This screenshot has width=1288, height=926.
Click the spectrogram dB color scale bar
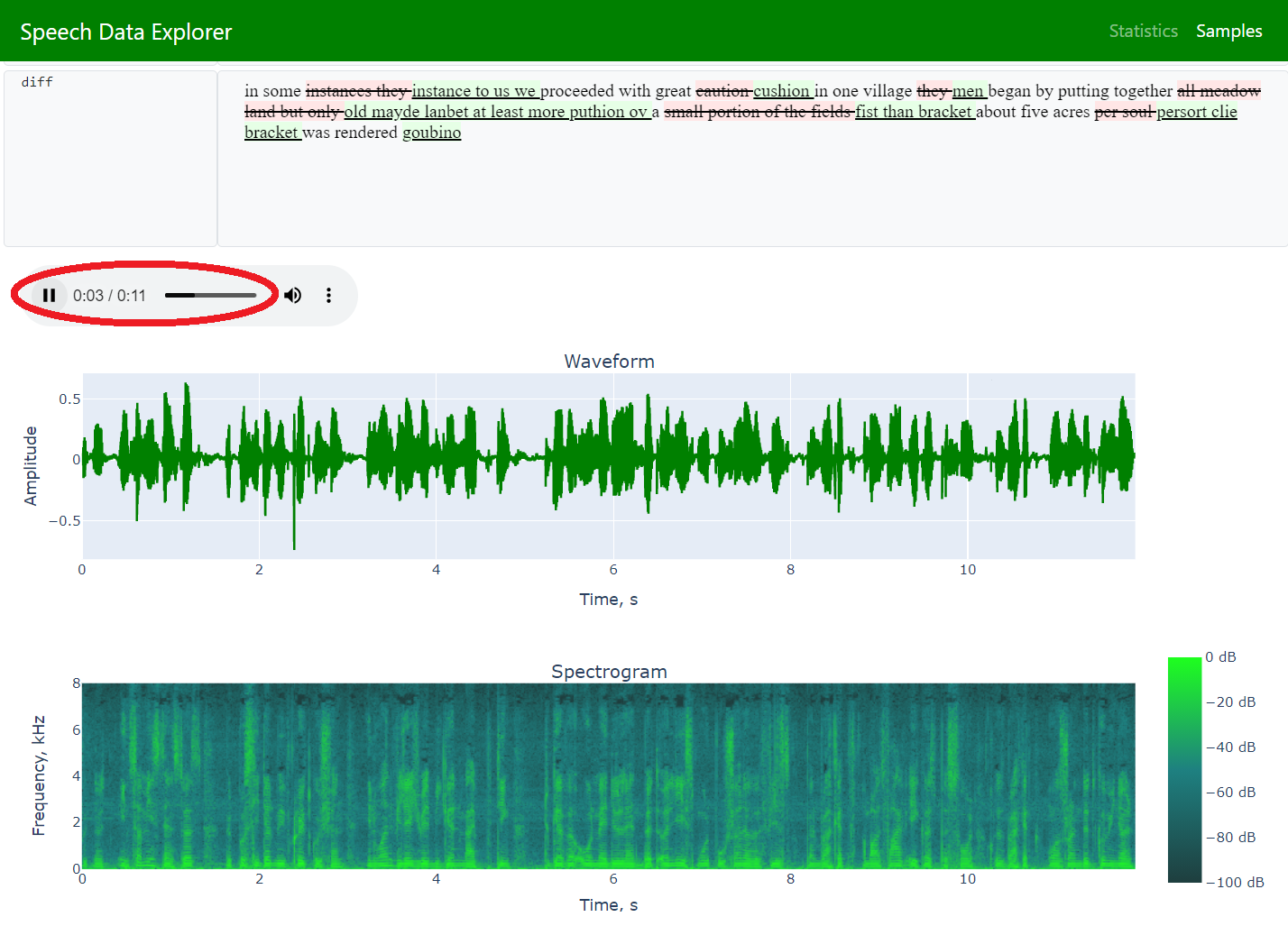(x=1184, y=769)
